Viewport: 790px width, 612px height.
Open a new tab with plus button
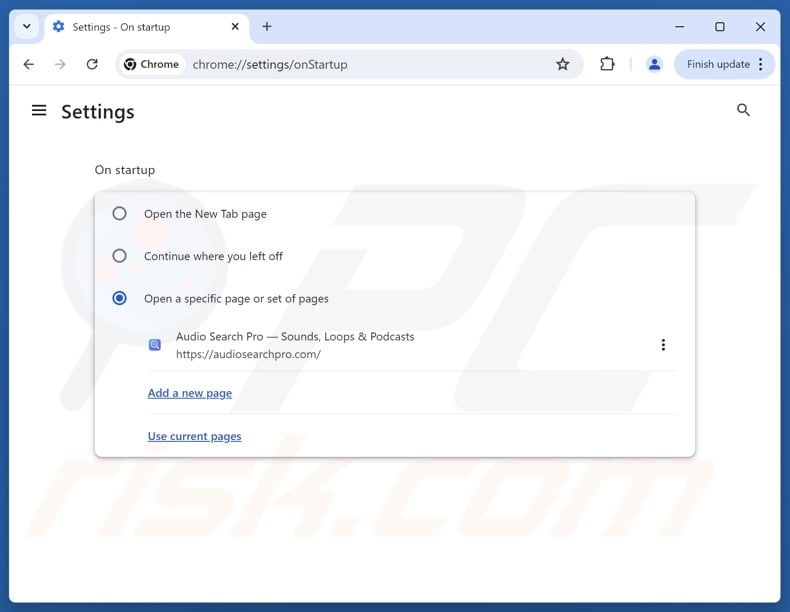(267, 27)
